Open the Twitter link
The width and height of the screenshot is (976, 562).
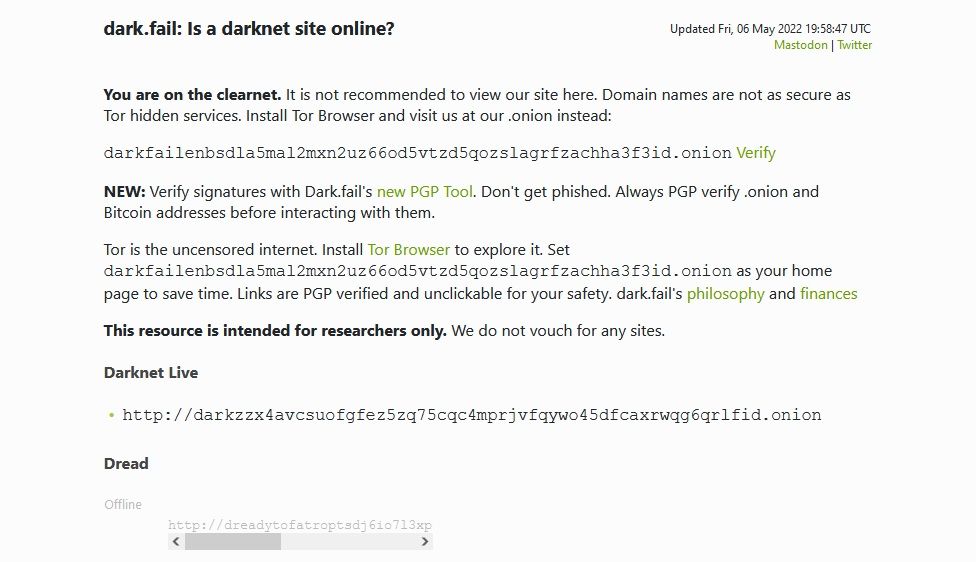[x=854, y=45]
